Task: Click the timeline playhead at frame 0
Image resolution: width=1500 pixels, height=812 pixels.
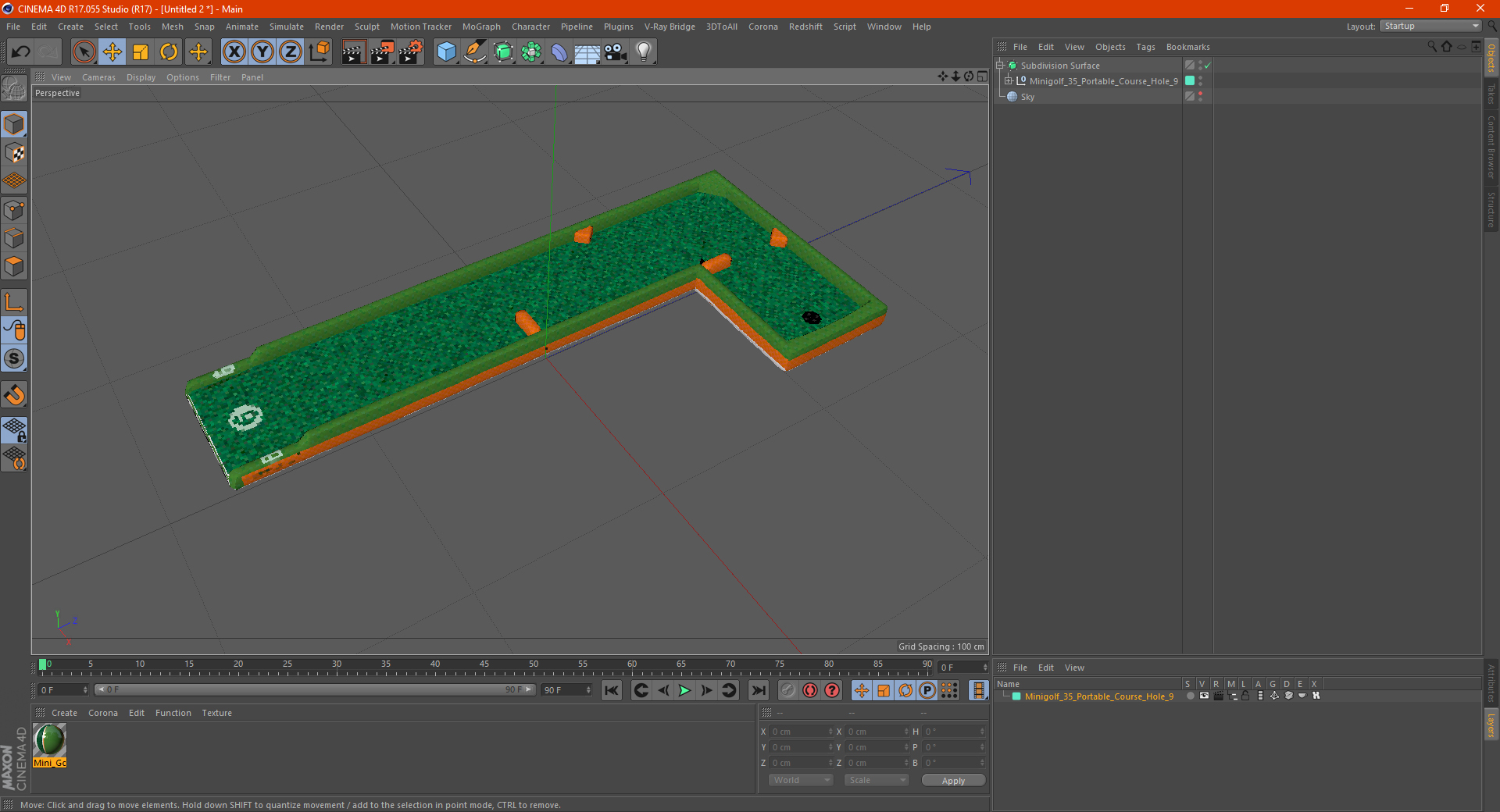Action: 43,664
